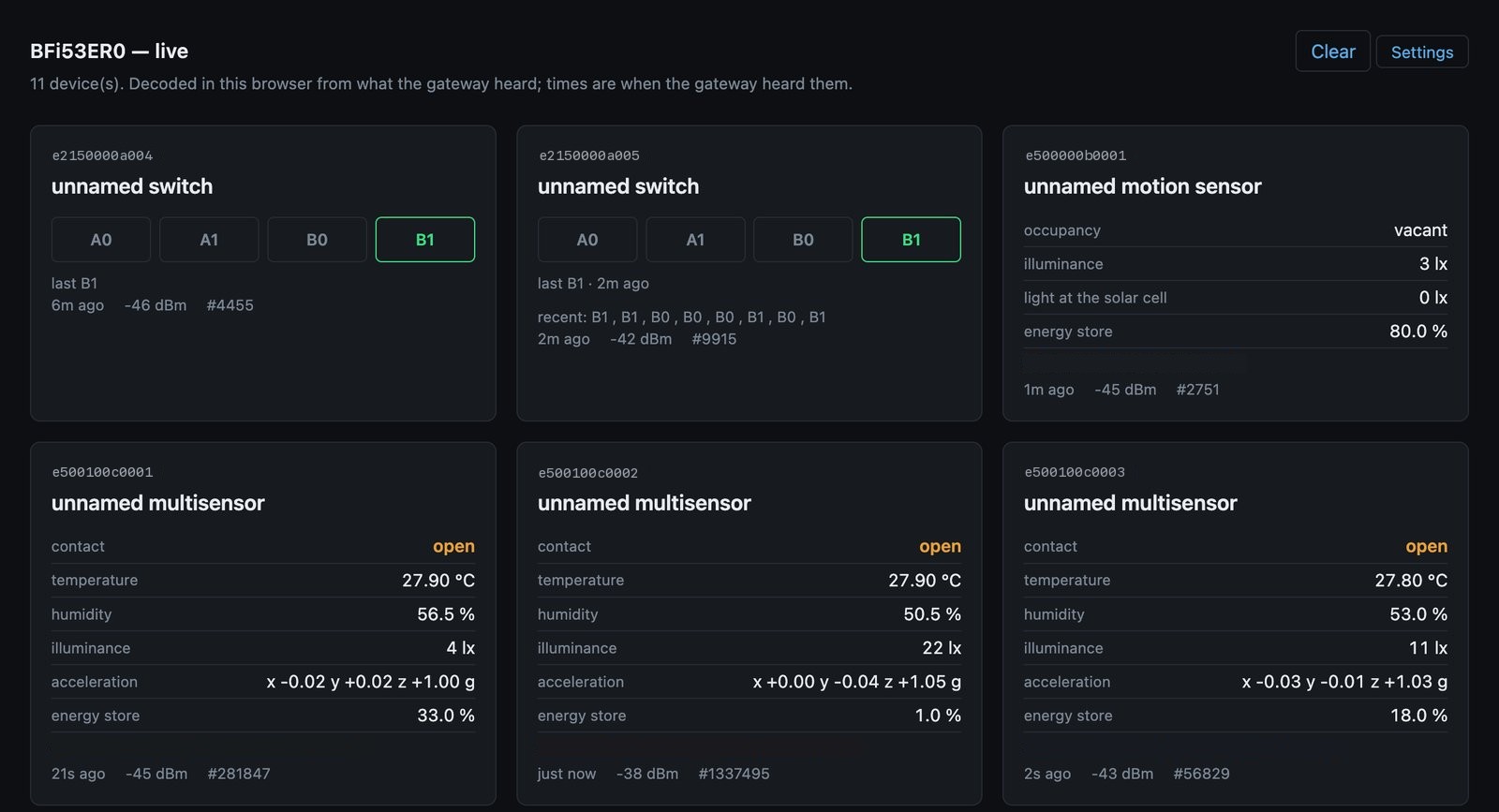Click the occupancy value vacant
Viewport: 1499px width, 812px height.
click(1420, 230)
